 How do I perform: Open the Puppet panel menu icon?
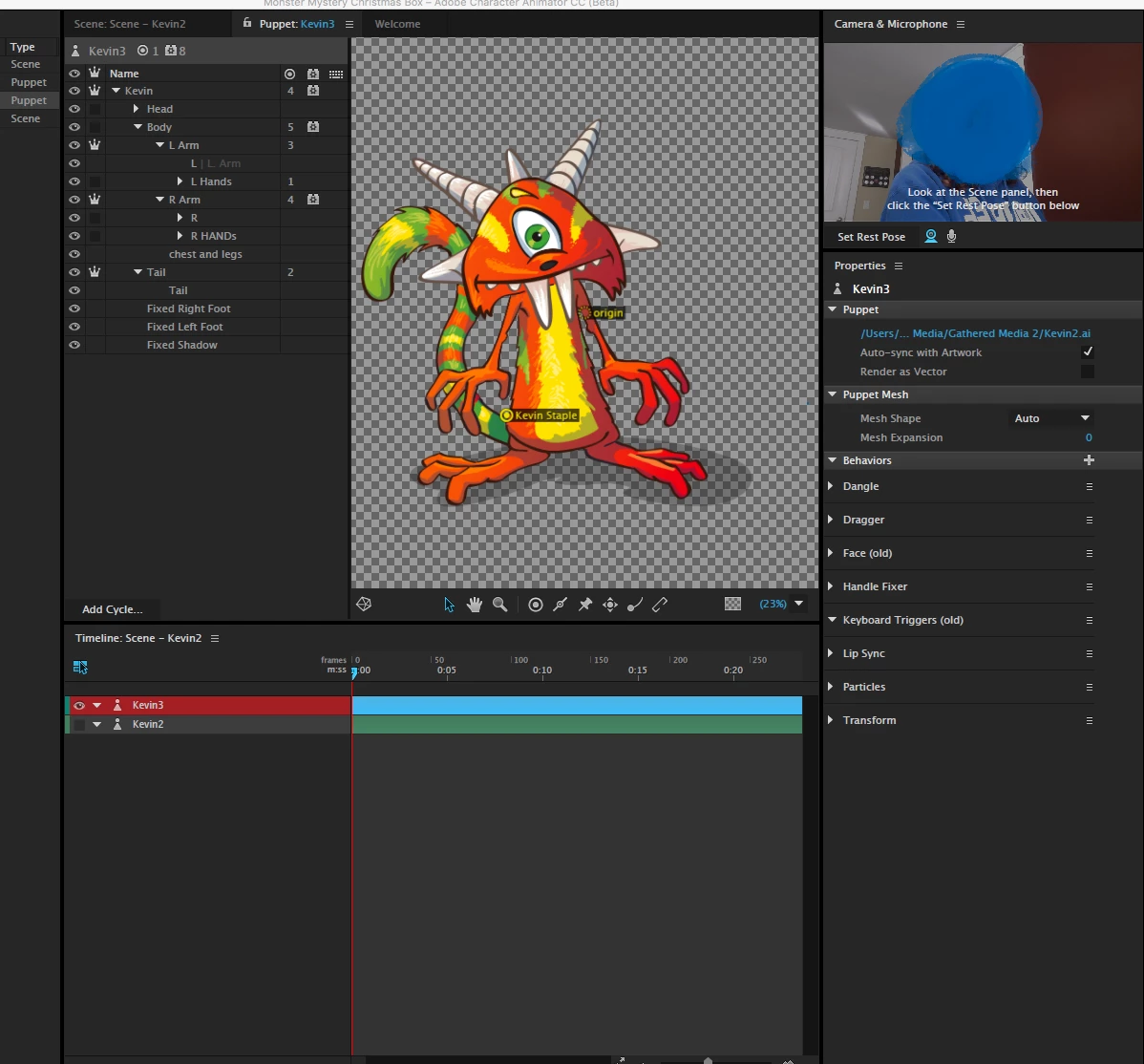(x=350, y=24)
